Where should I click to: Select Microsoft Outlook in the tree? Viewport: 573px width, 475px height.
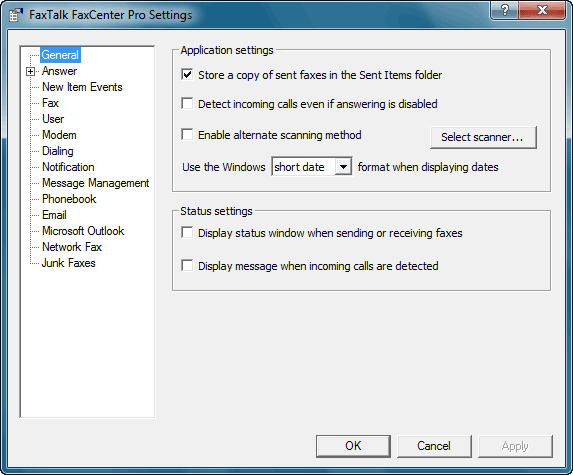pos(83,231)
